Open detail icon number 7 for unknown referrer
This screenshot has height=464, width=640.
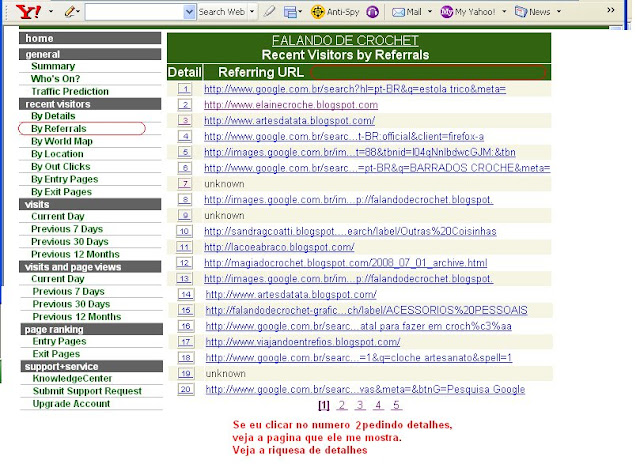[185, 184]
